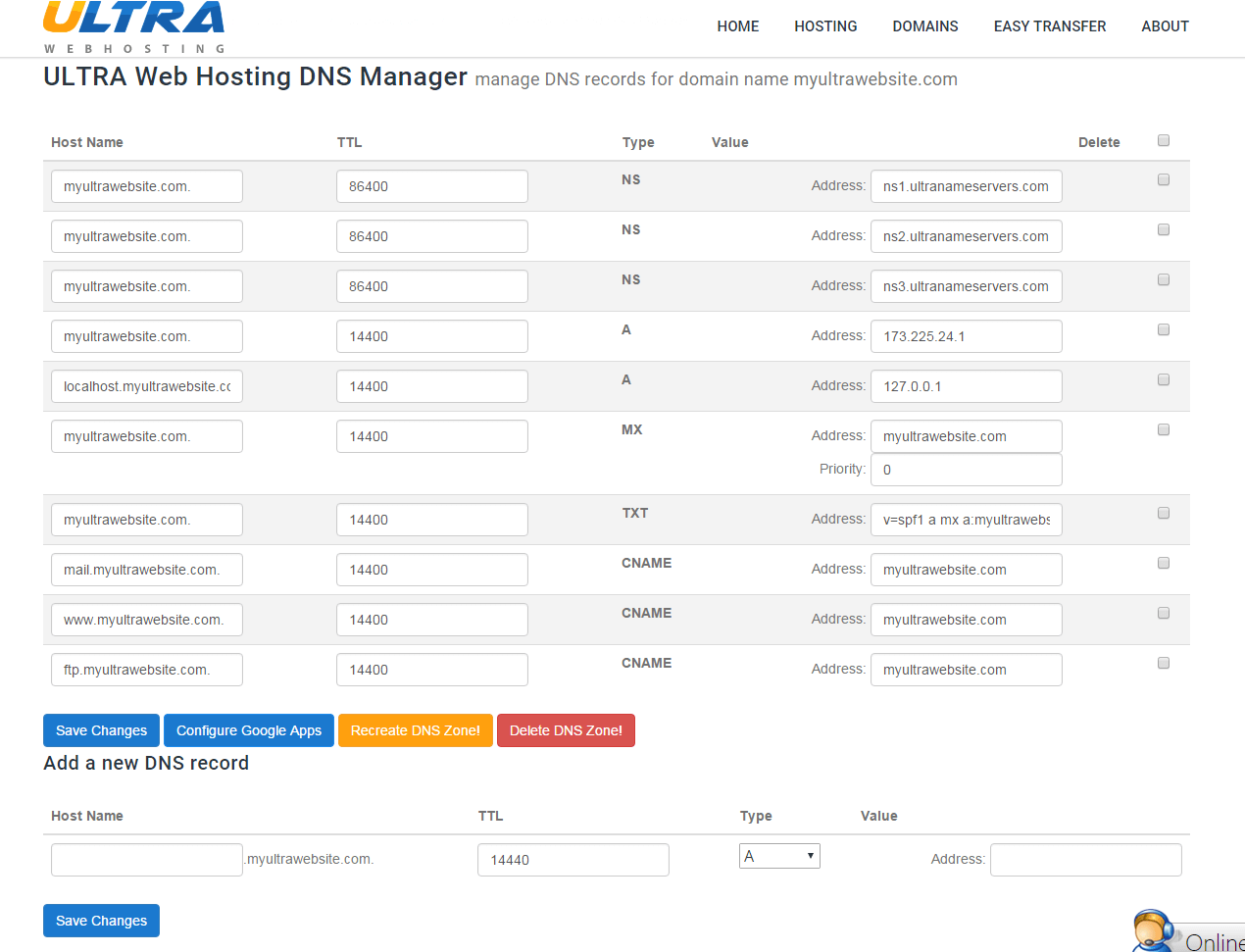Viewport: 1245px width, 952px height.
Task: Open the EASY TRANSFER menu
Action: [x=1050, y=26]
